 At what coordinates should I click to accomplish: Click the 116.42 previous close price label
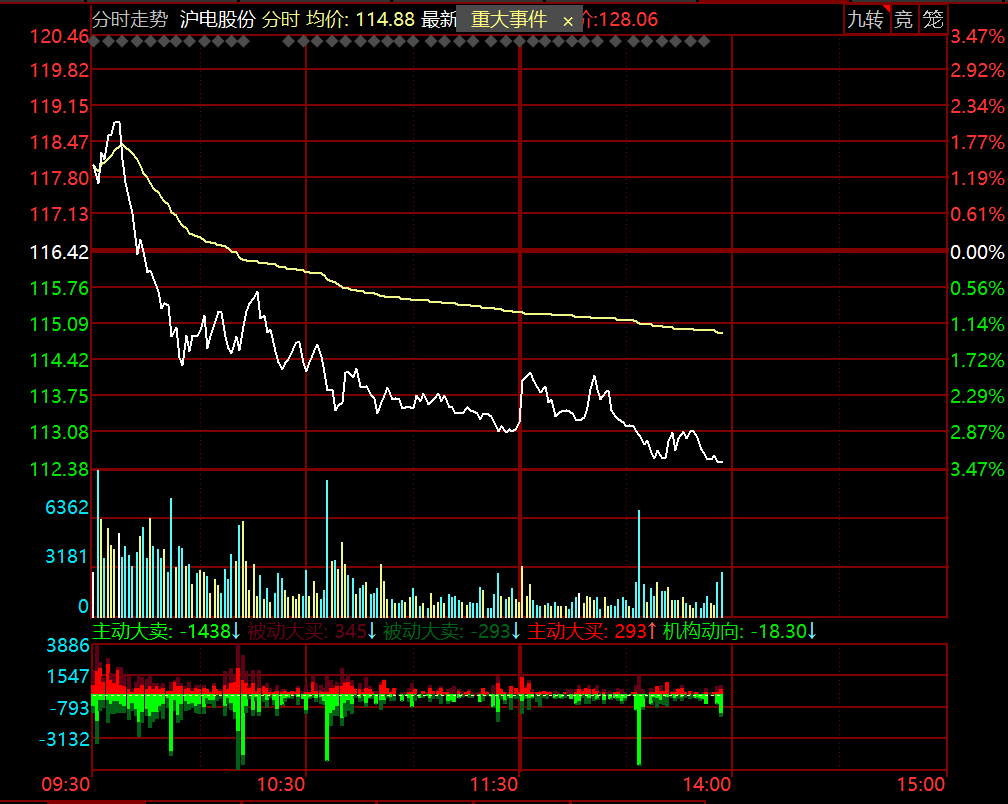(59, 252)
